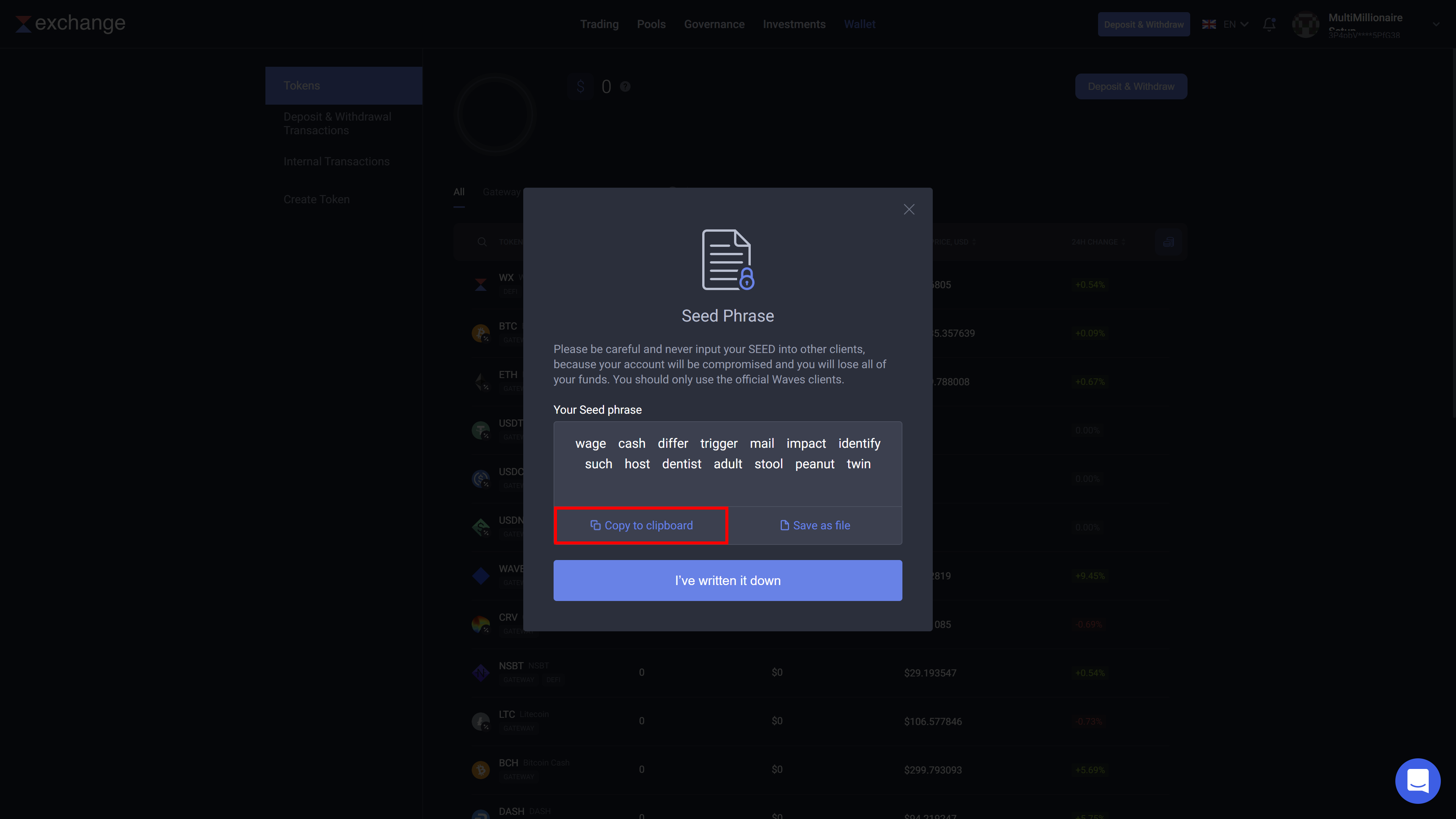Sort by 24H CHANGE column

point(1098,242)
